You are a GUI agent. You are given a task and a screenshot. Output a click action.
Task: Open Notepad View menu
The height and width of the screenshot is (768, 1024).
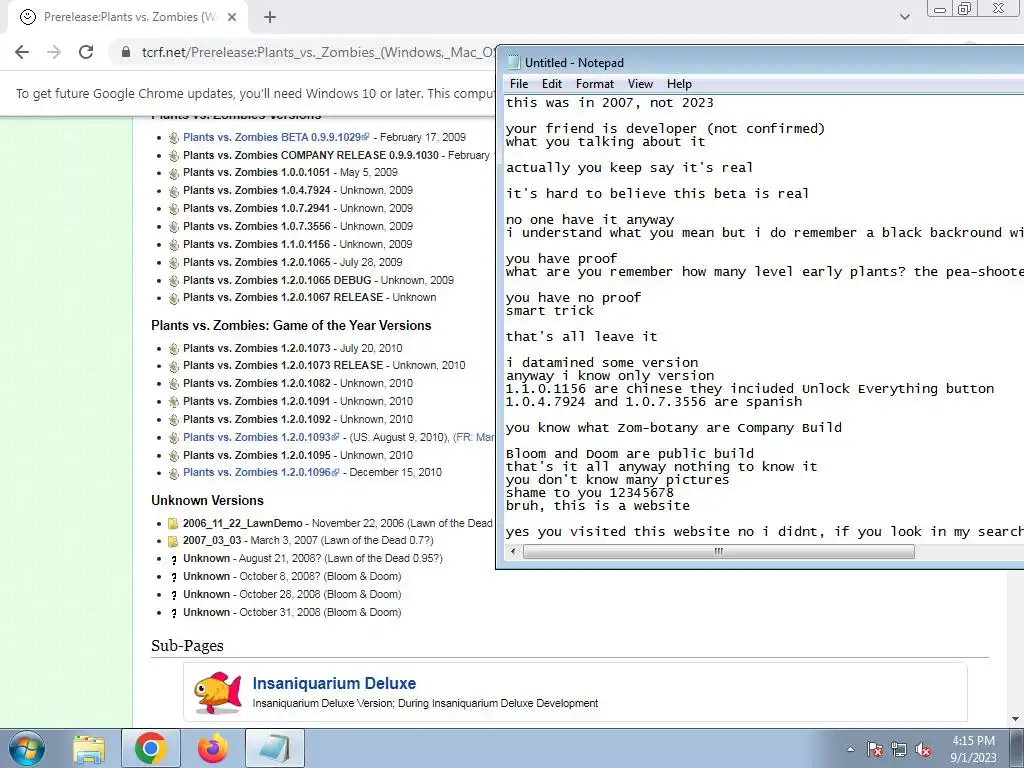click(640, 84)
